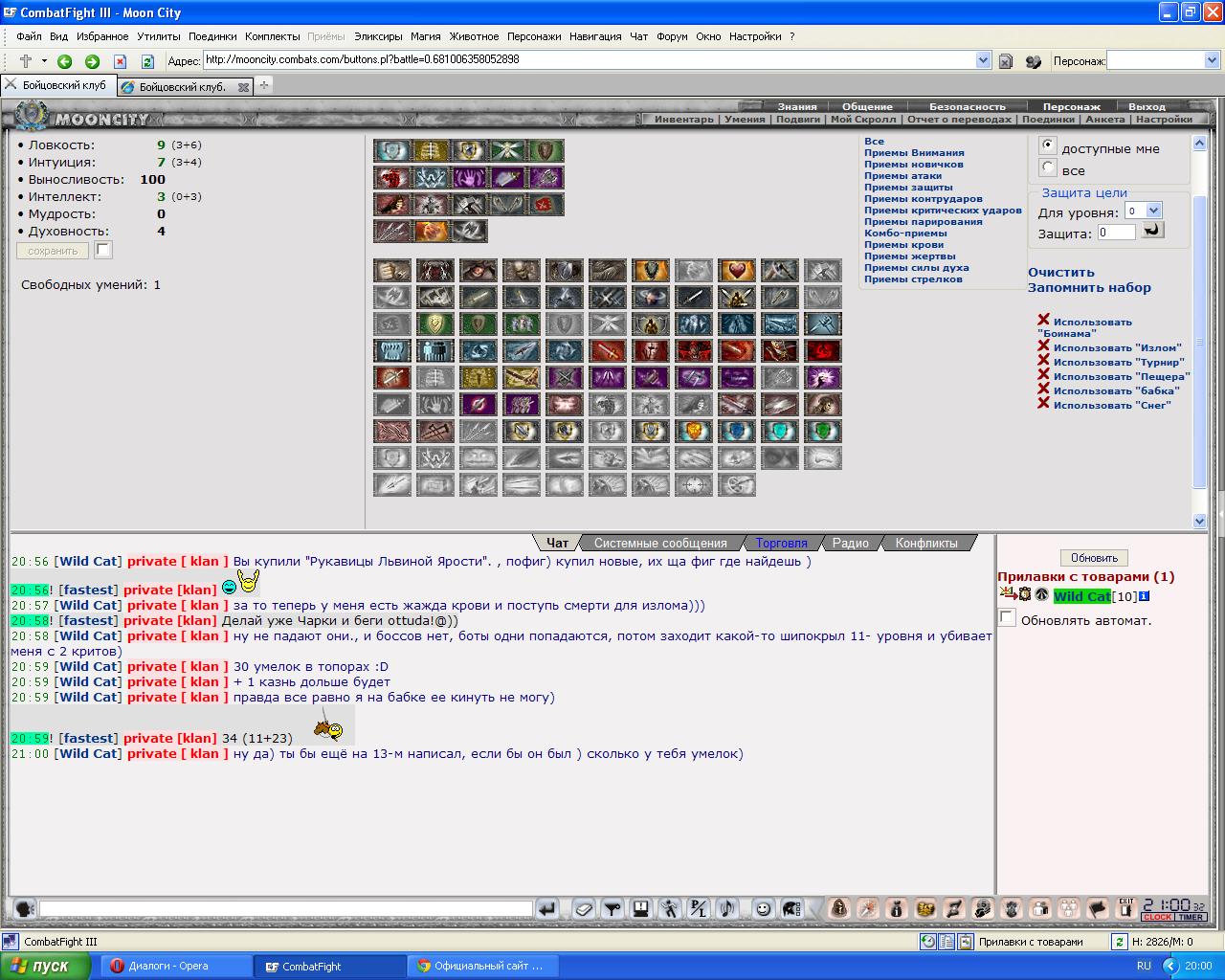
Task: Apply the defense value with the arrow button
Action: click(x=1152, y=230)
